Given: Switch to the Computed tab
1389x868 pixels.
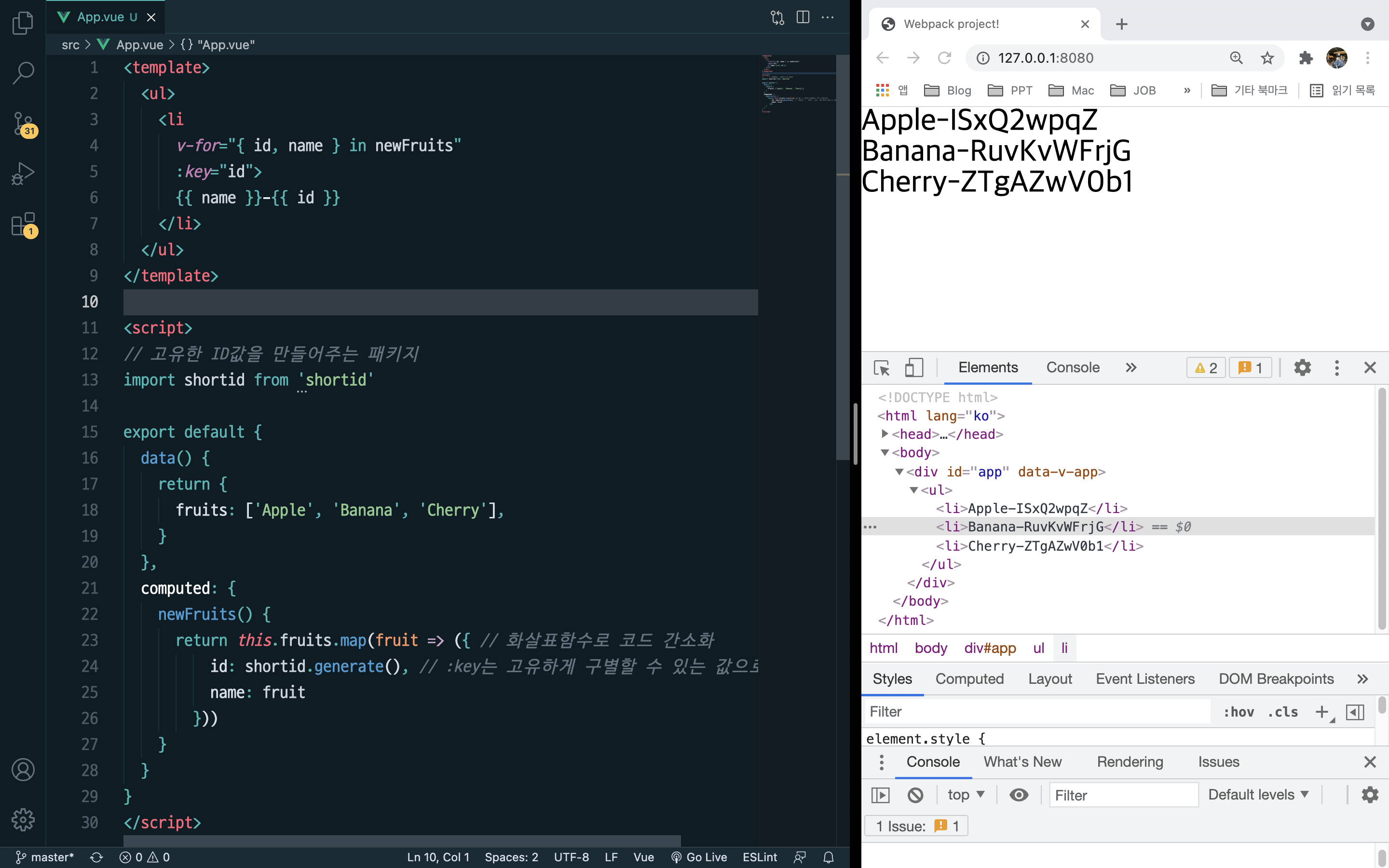Looking at the screenshot, I should [969, 678].
